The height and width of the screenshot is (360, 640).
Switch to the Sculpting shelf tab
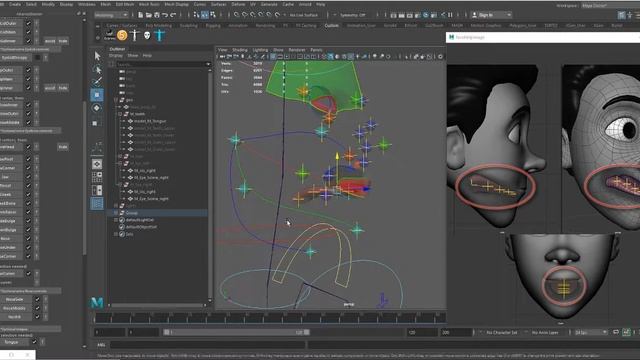tap(189, 26)
